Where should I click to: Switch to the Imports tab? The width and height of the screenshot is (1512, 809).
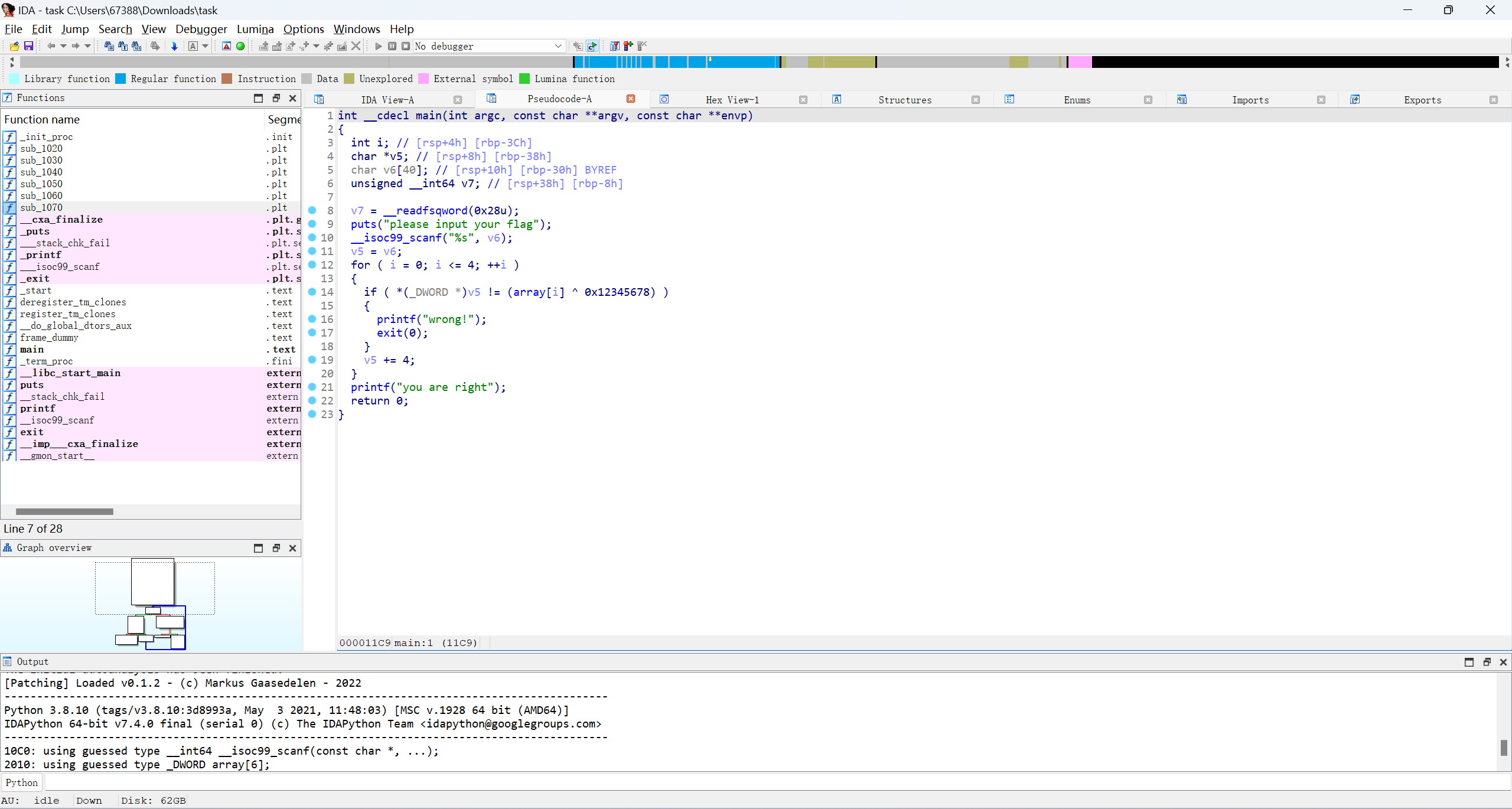tap(1250, 100)
